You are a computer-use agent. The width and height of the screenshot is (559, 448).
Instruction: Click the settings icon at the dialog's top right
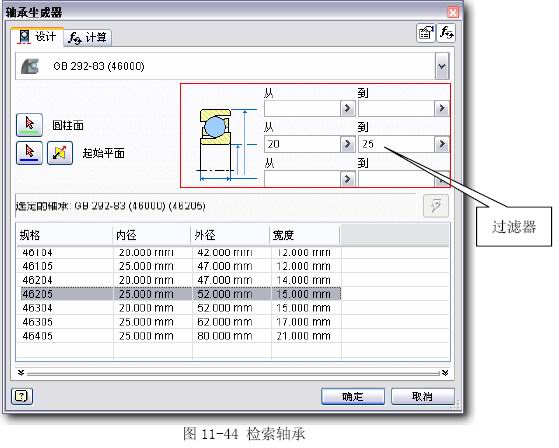pos(426,33)
